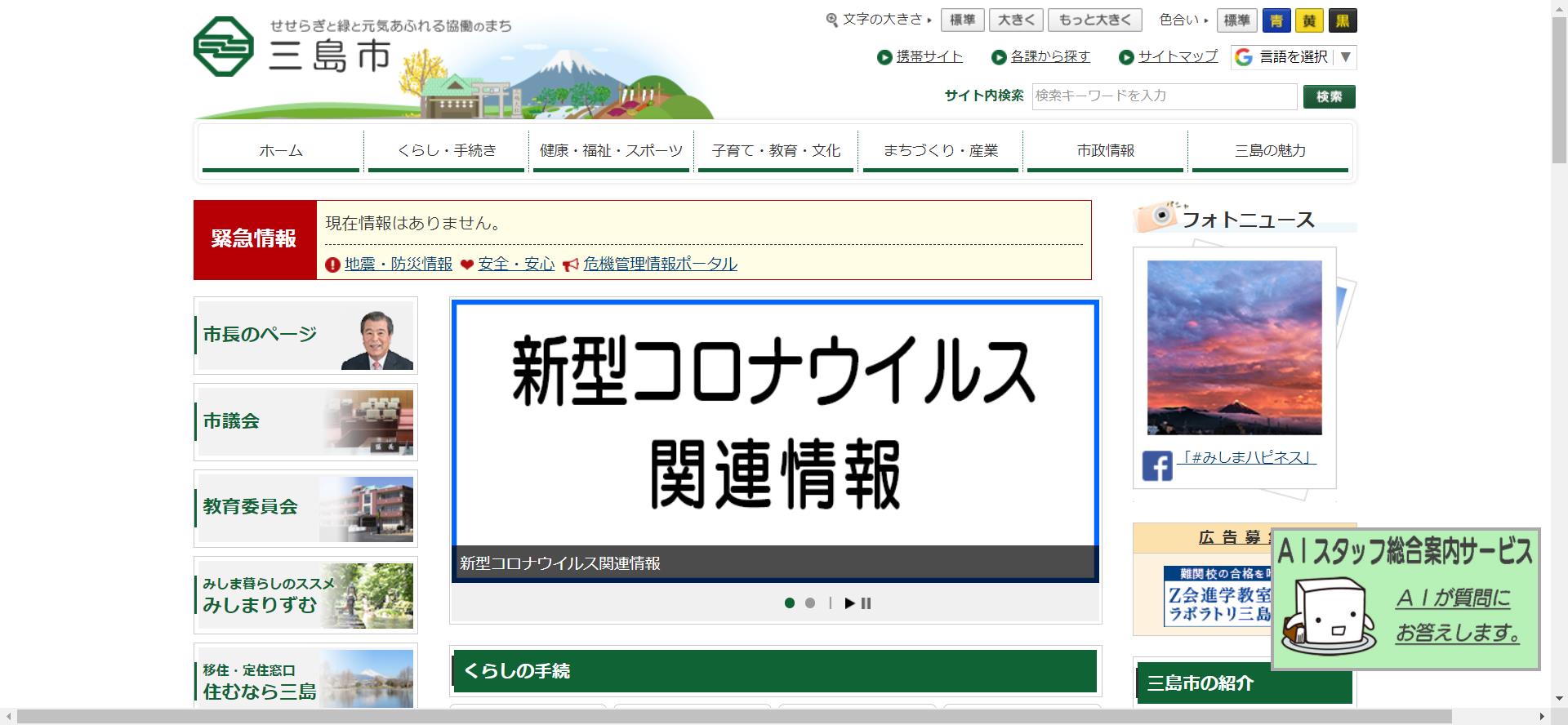Pause the banner slideshow

click(866, 603)
